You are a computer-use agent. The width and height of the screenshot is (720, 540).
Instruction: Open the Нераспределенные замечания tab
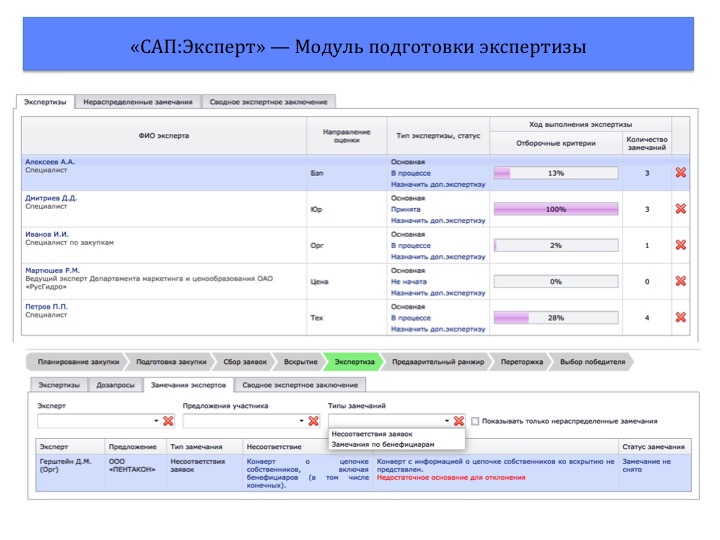pos(138,102)
